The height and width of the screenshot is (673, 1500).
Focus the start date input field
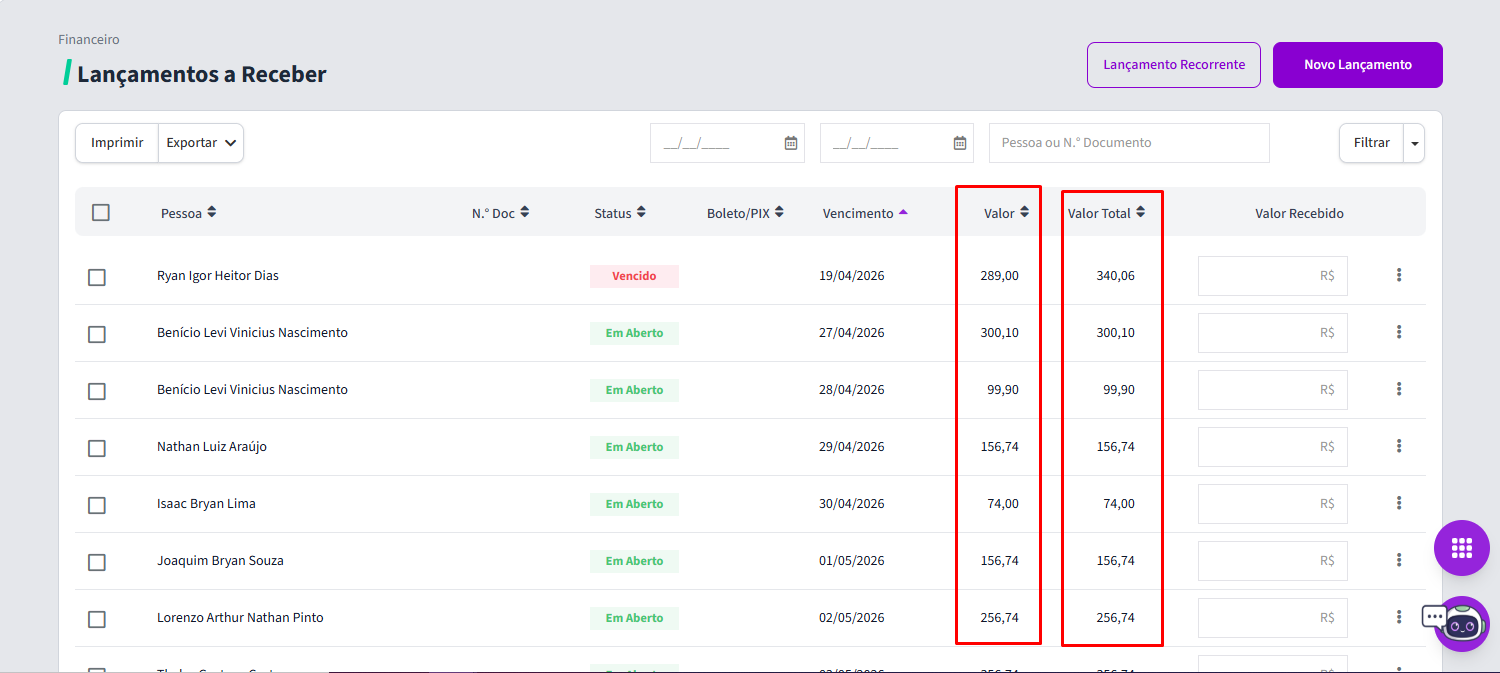(727, 143)
